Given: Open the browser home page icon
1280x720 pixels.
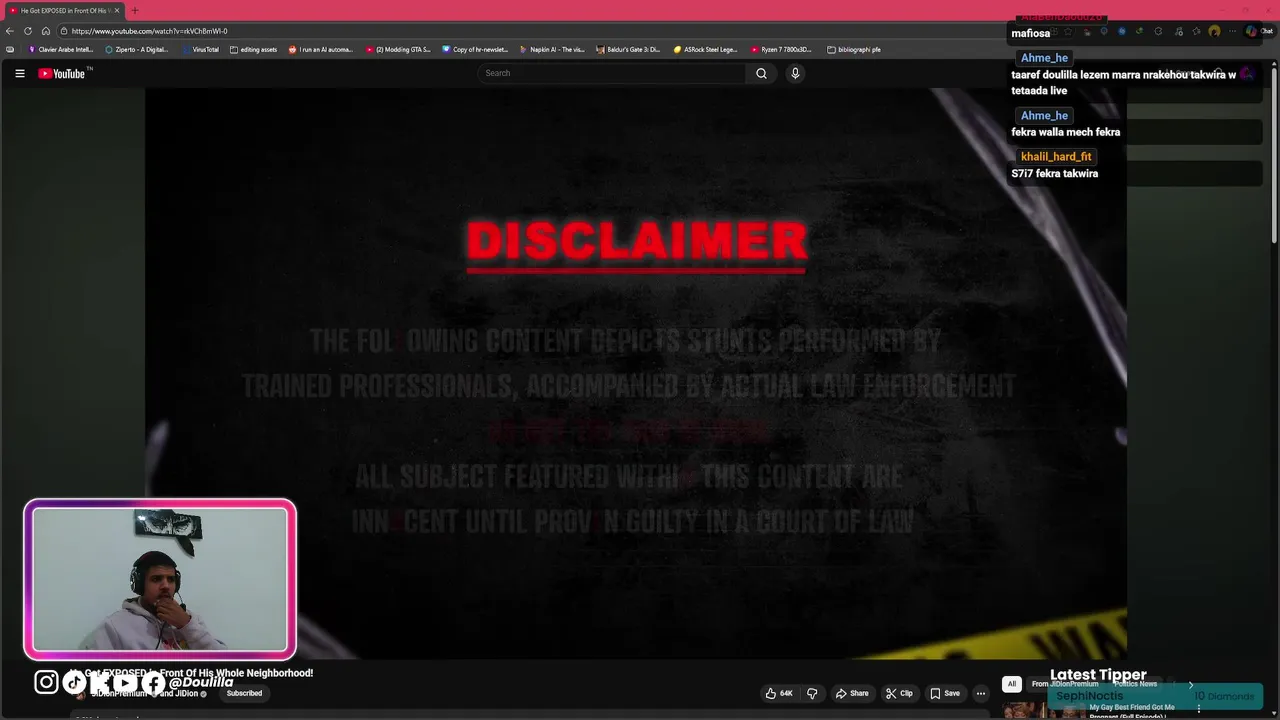Looking at the screenshot, I should coord(46,31).
